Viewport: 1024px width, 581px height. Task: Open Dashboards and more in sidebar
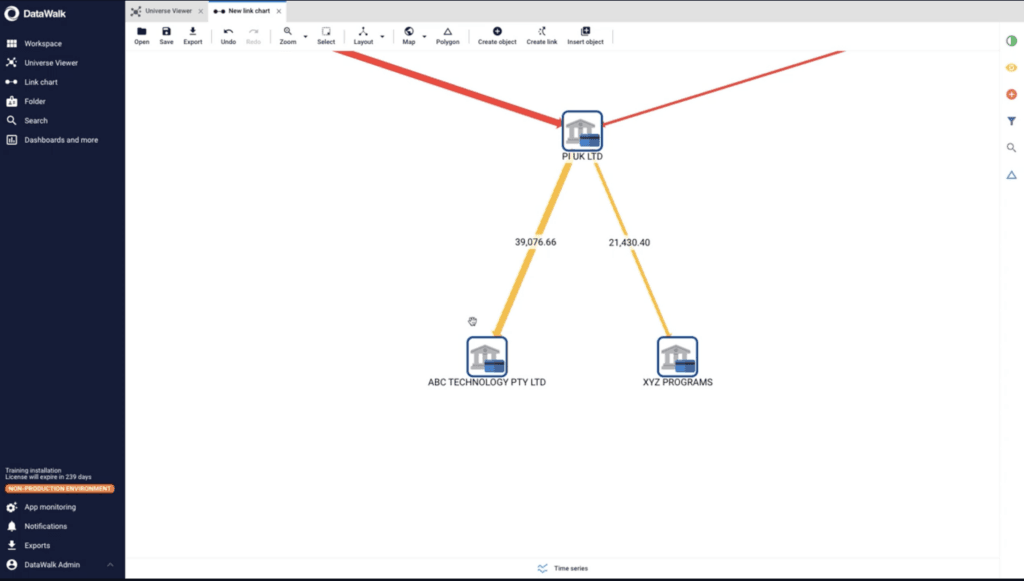tap(61, 140)
